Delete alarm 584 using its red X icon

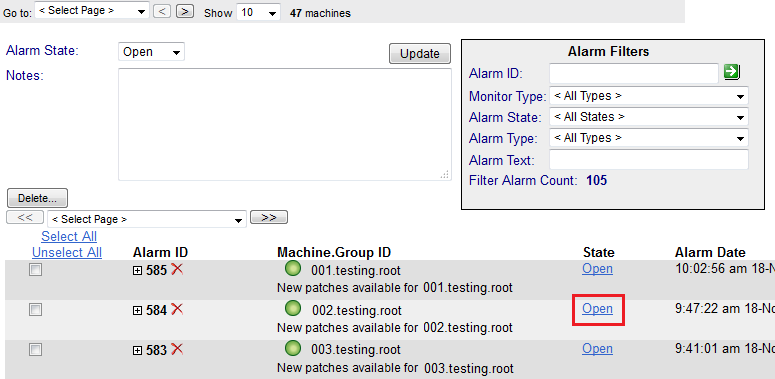click(x=177, y=310)
